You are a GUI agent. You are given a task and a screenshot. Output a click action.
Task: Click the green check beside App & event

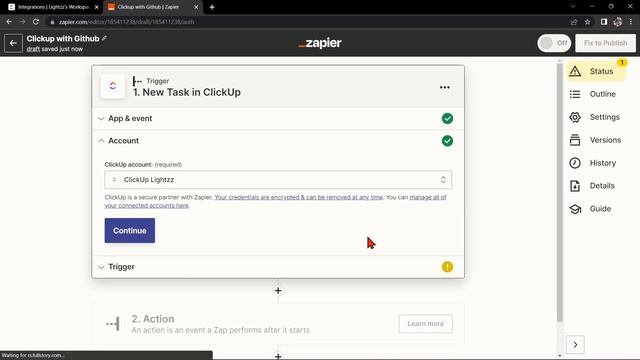[447, 118]
